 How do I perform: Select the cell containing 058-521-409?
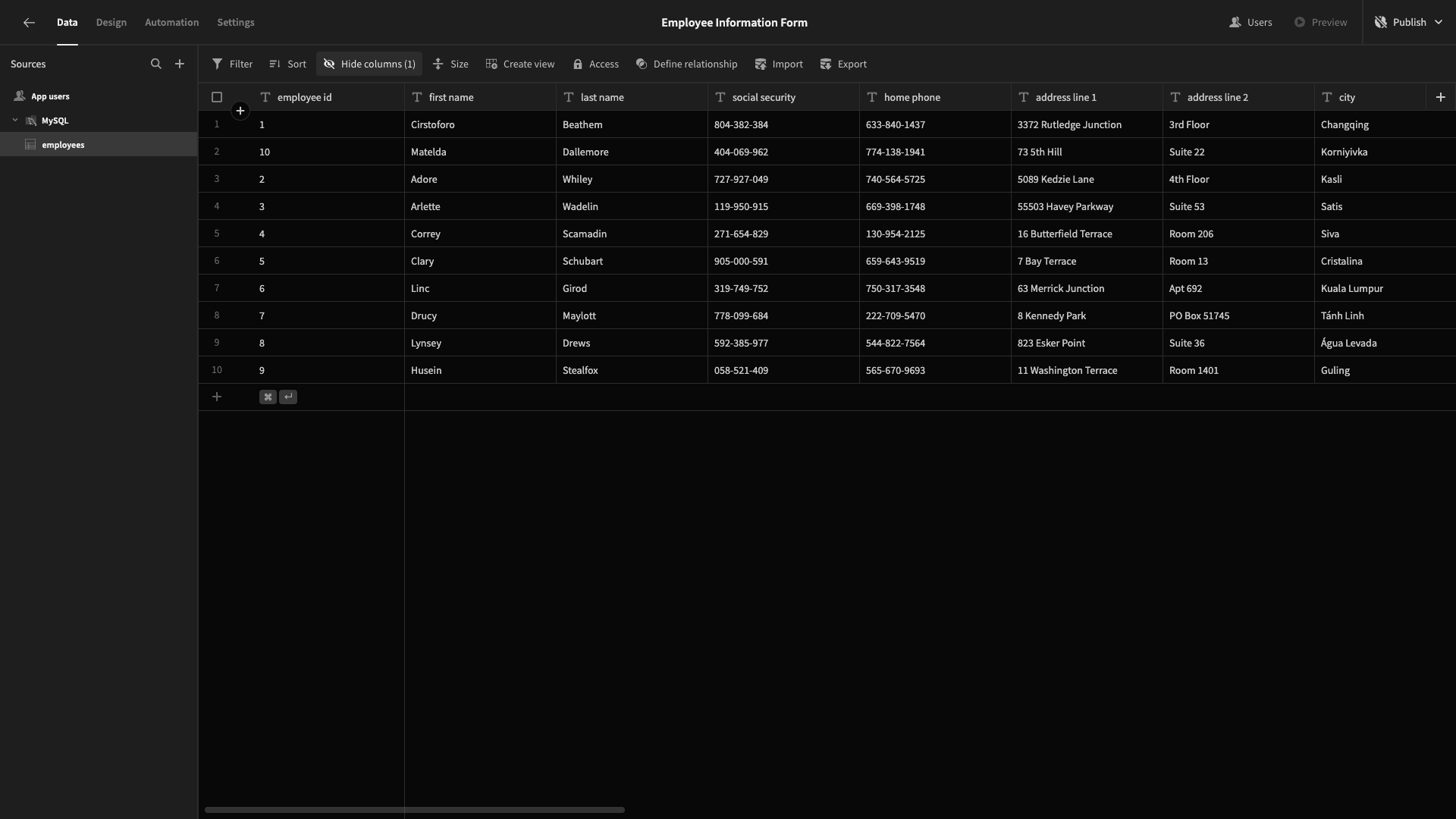[783, 370]
